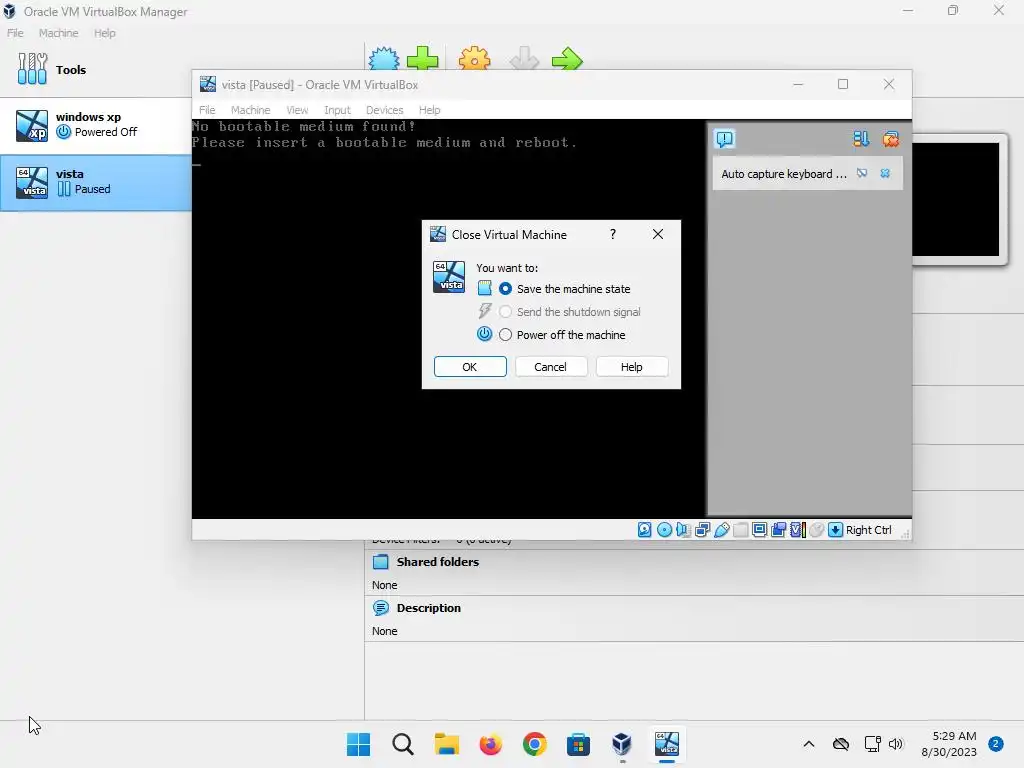
Task: Open Machine menu in VirtualBox Manager
Action: click(x=58, y=33)
